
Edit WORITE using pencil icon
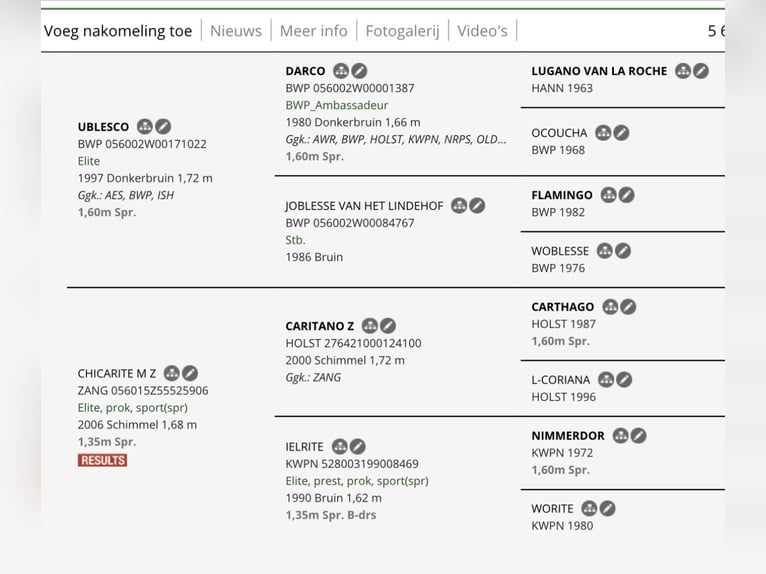[607, 509]
